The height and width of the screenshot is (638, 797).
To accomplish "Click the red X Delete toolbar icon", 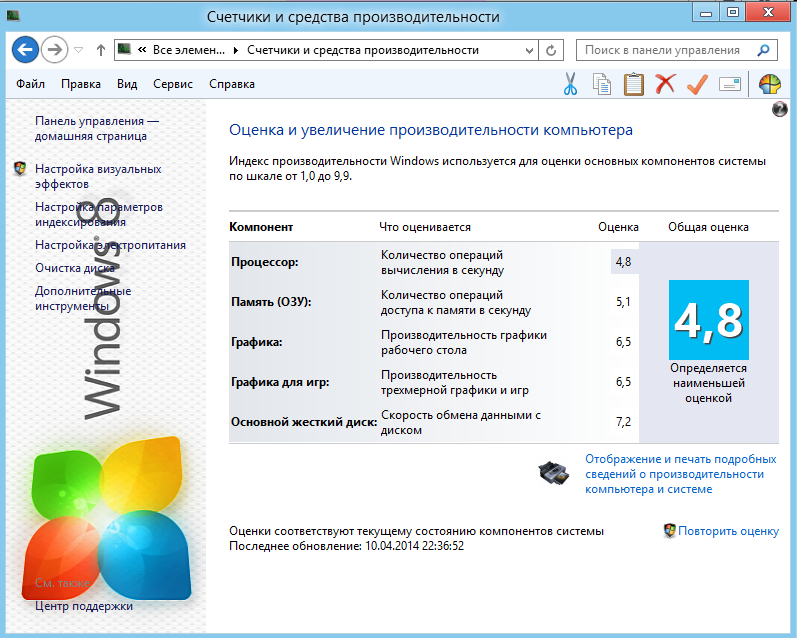I will 665,83.
